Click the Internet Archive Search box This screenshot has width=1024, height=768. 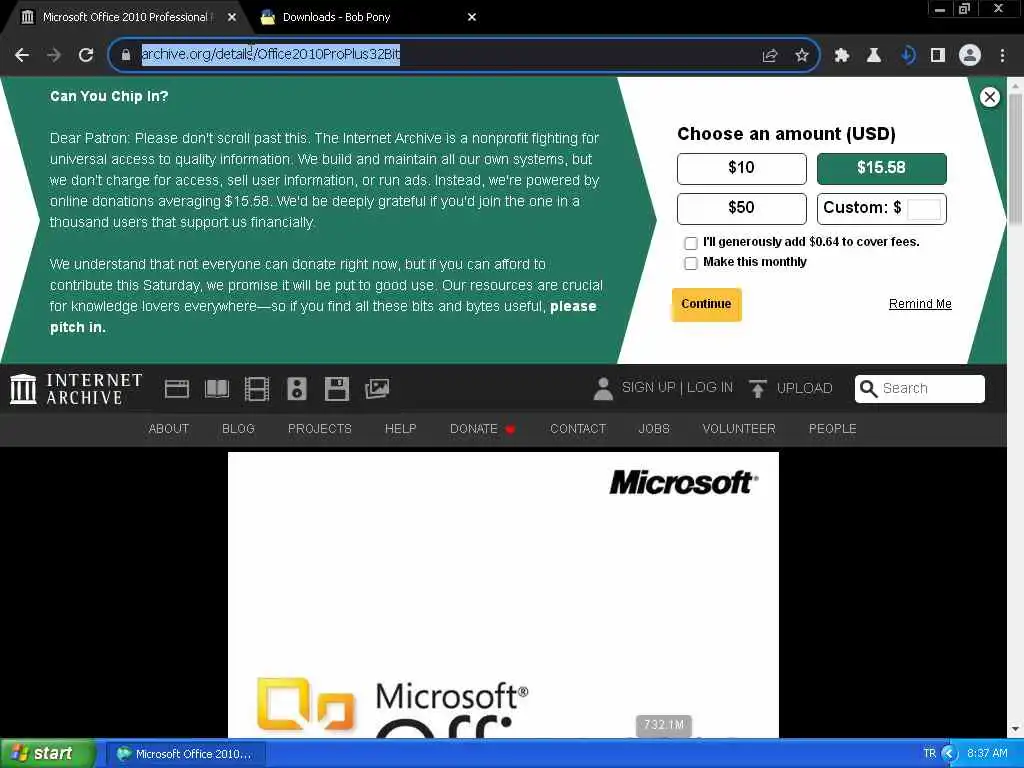(x=919, y=389)
